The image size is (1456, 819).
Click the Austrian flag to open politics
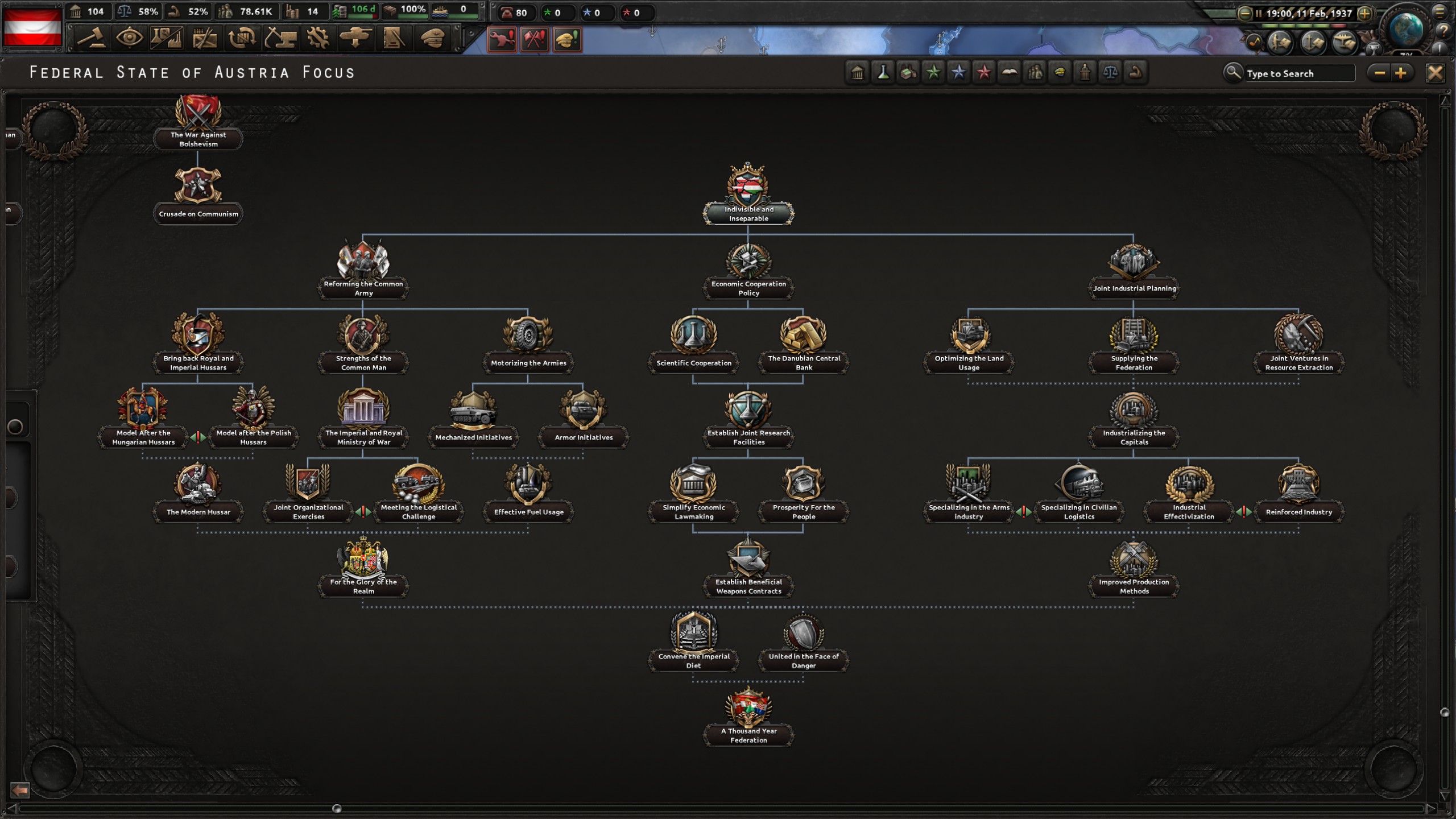tap(32, 26)
